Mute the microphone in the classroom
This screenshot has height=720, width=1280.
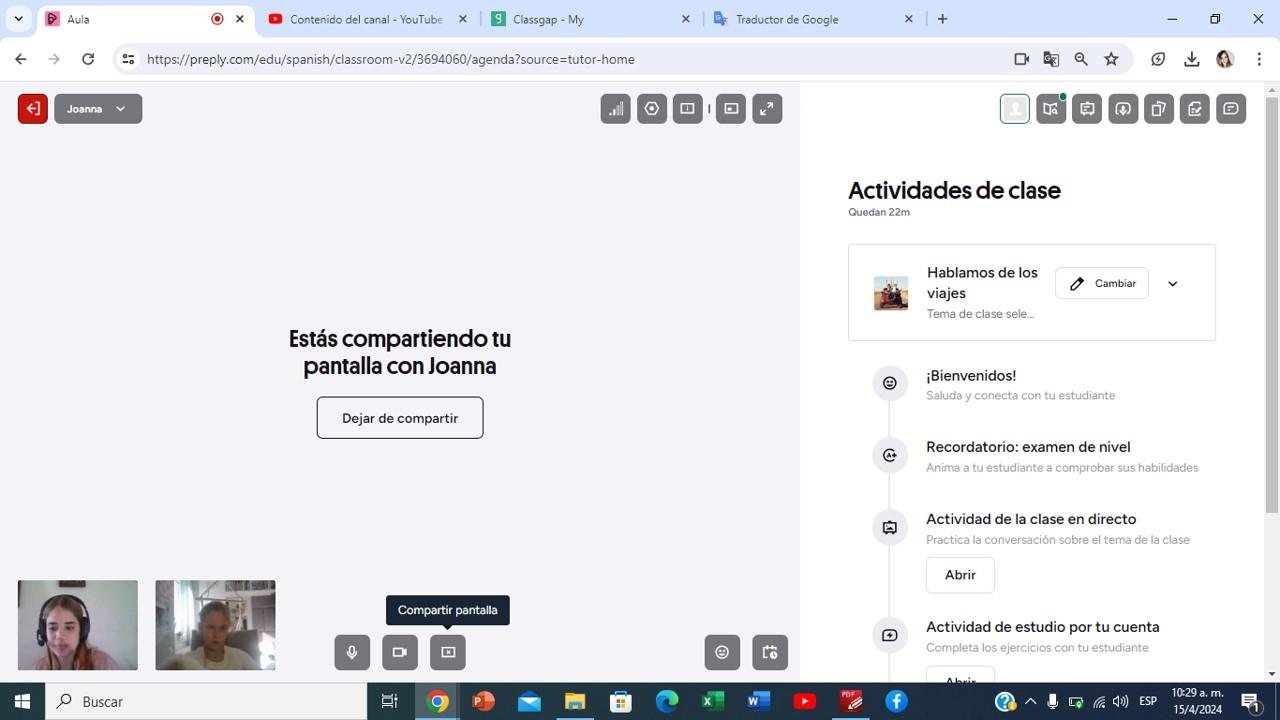(352, 652)
